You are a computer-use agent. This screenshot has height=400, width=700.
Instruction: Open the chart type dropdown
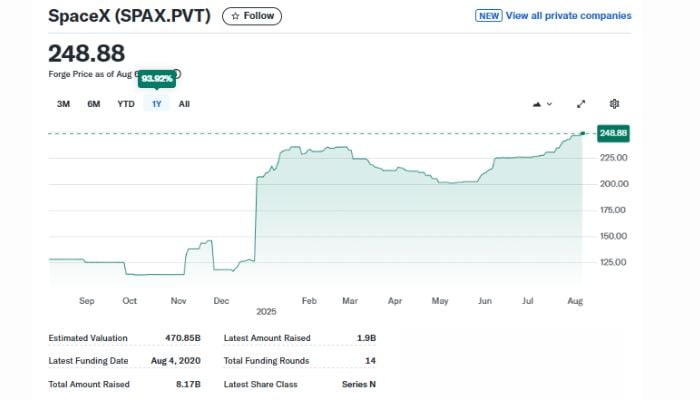(x=543, y=104)
